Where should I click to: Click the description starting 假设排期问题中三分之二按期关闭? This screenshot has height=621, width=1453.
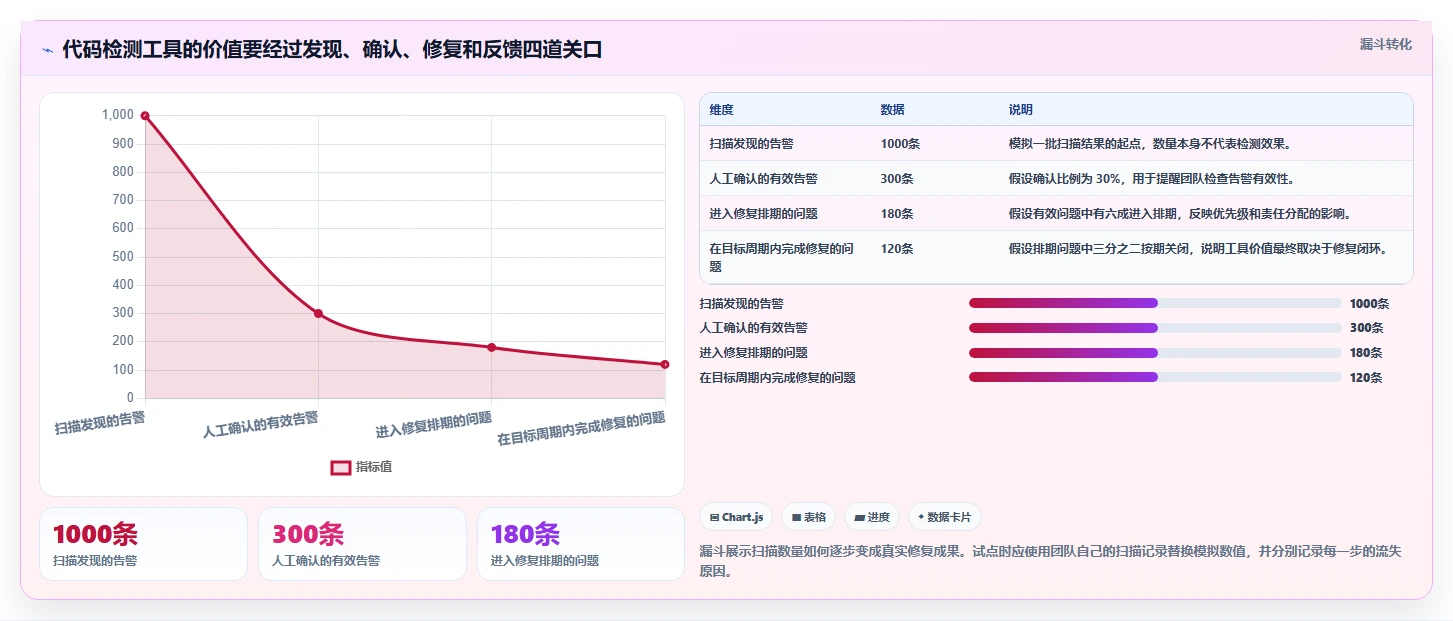tap(1198, 249)
